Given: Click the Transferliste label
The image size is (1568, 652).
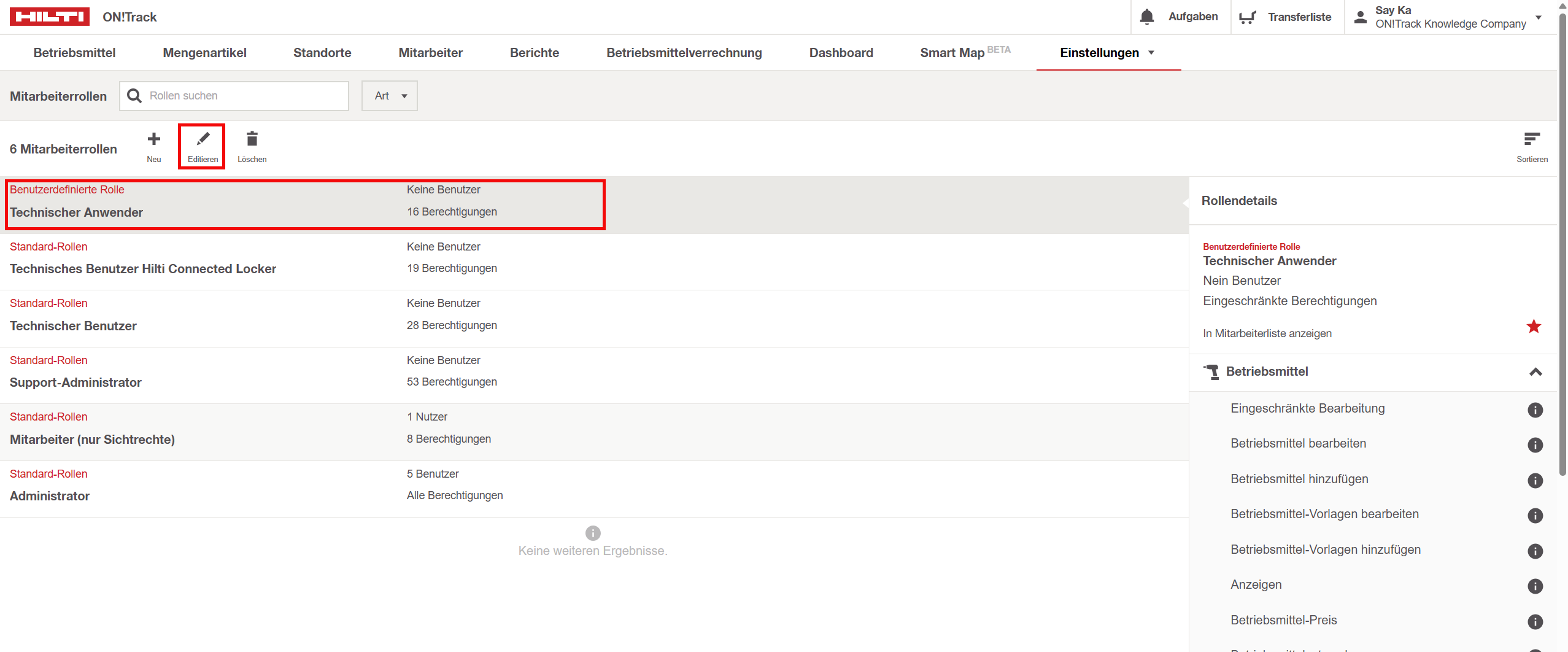Looking at the screenshot, I should pyautogui.click(x=1299, y=17).
